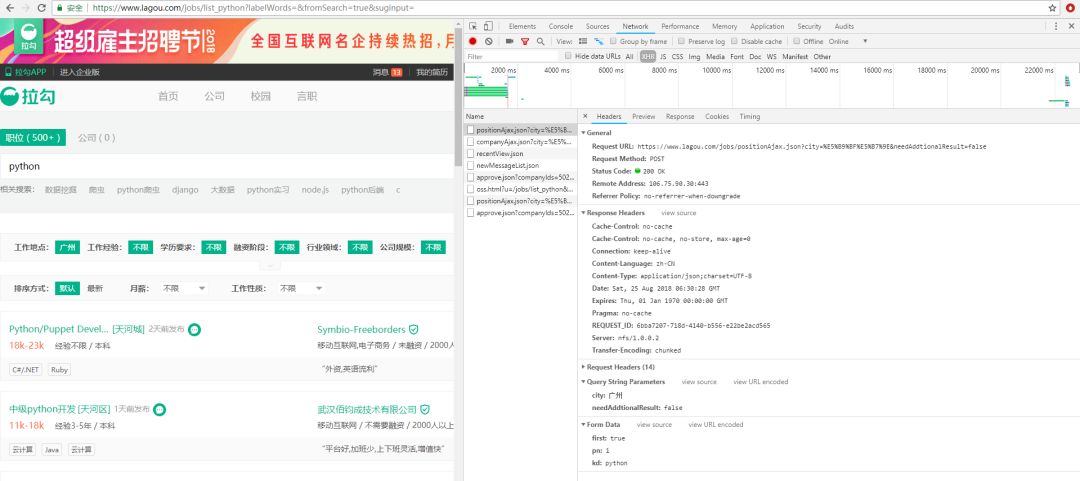The image size is (1080, 481).
Task: Clear the network log
Action: (488, 41)
